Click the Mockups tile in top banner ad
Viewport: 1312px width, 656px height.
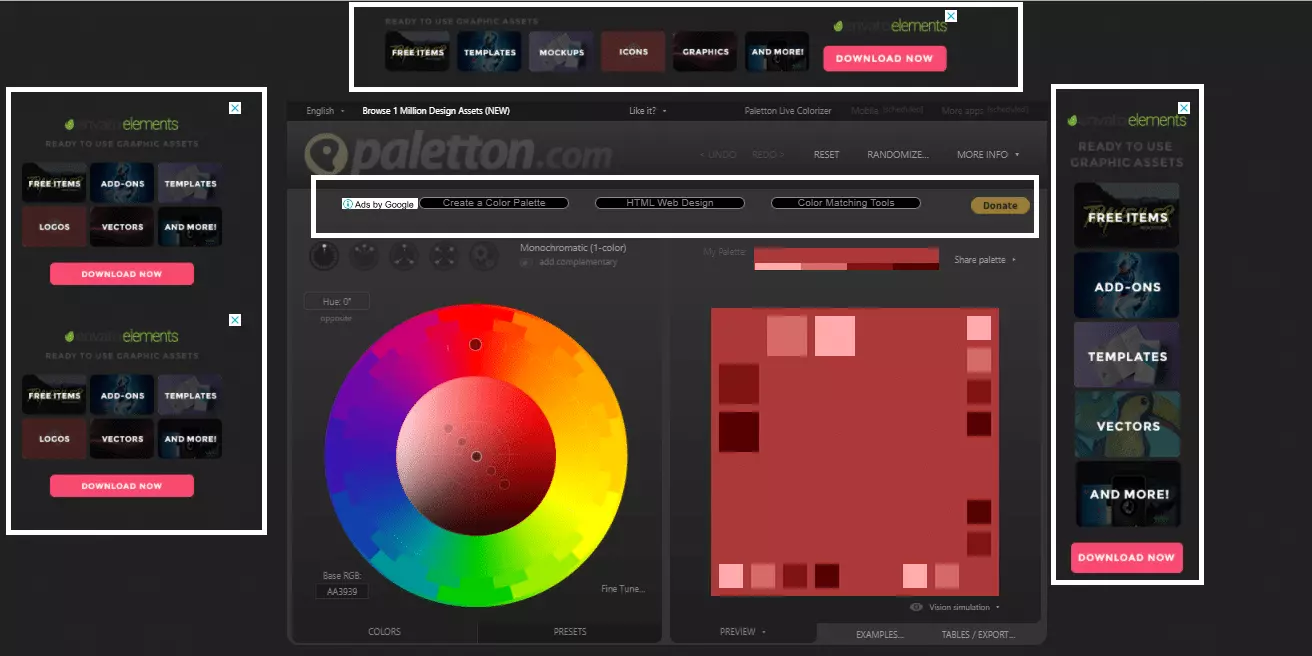coord(561,52)
